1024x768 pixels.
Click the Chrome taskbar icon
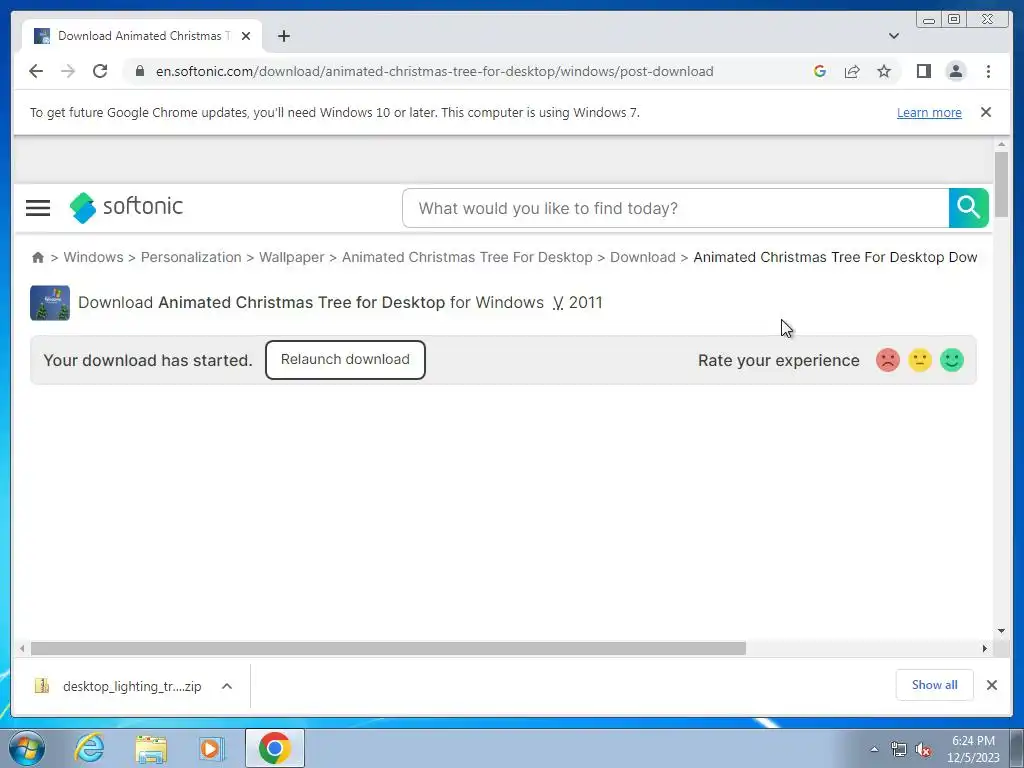coord(275,748)
